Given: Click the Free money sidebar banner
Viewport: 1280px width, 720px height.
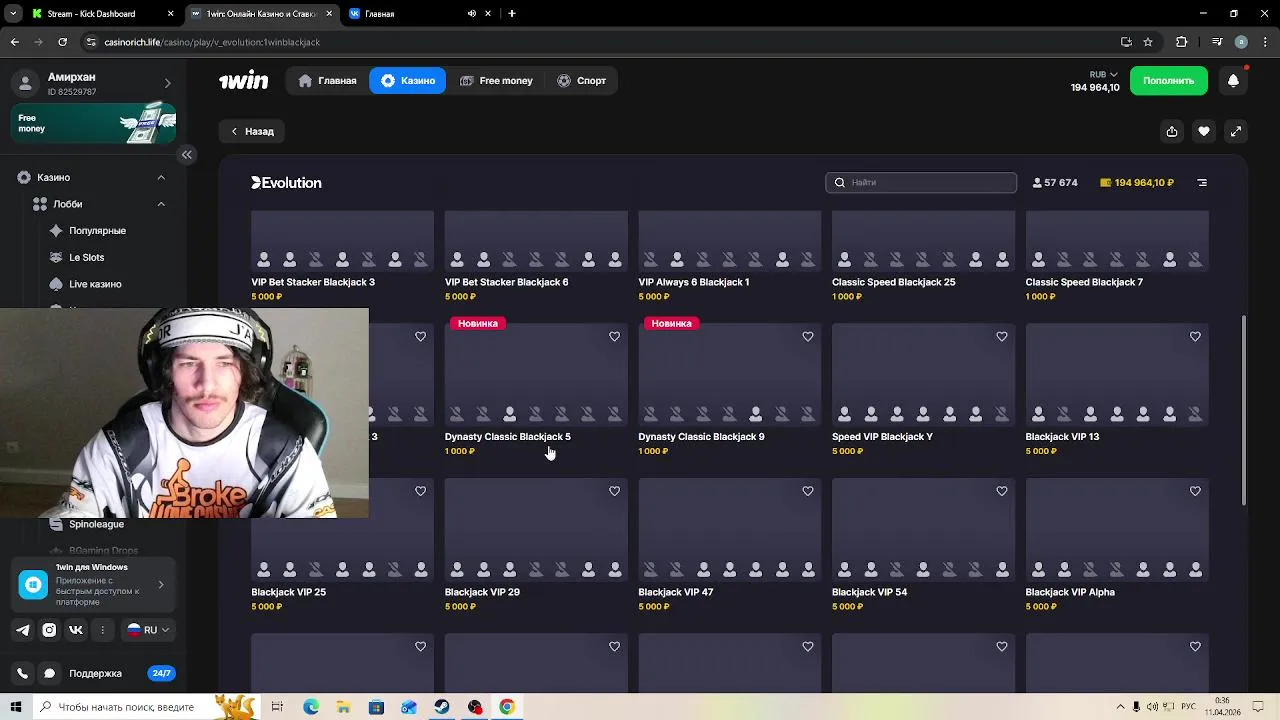Looking at the screenshot, I should [94, 123].
